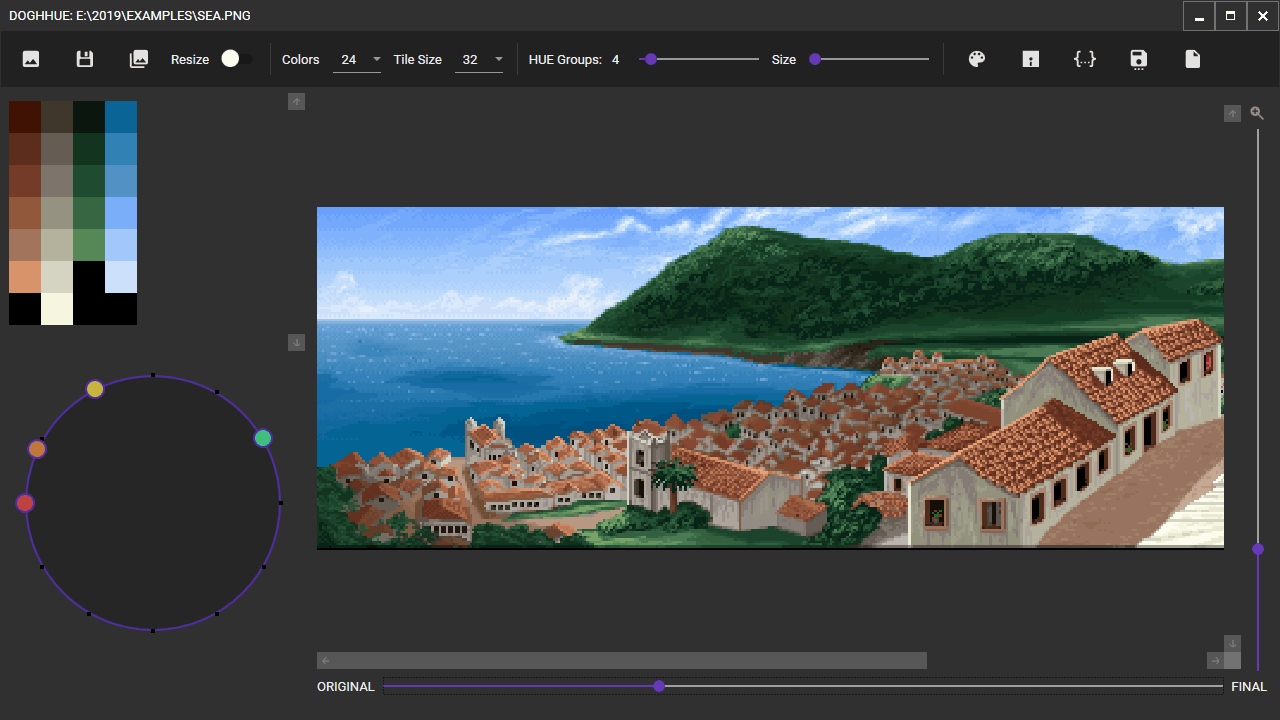Select the orange handle on hue wheel
Viewport: 1280px width, 720px height.
coord(37,449)
